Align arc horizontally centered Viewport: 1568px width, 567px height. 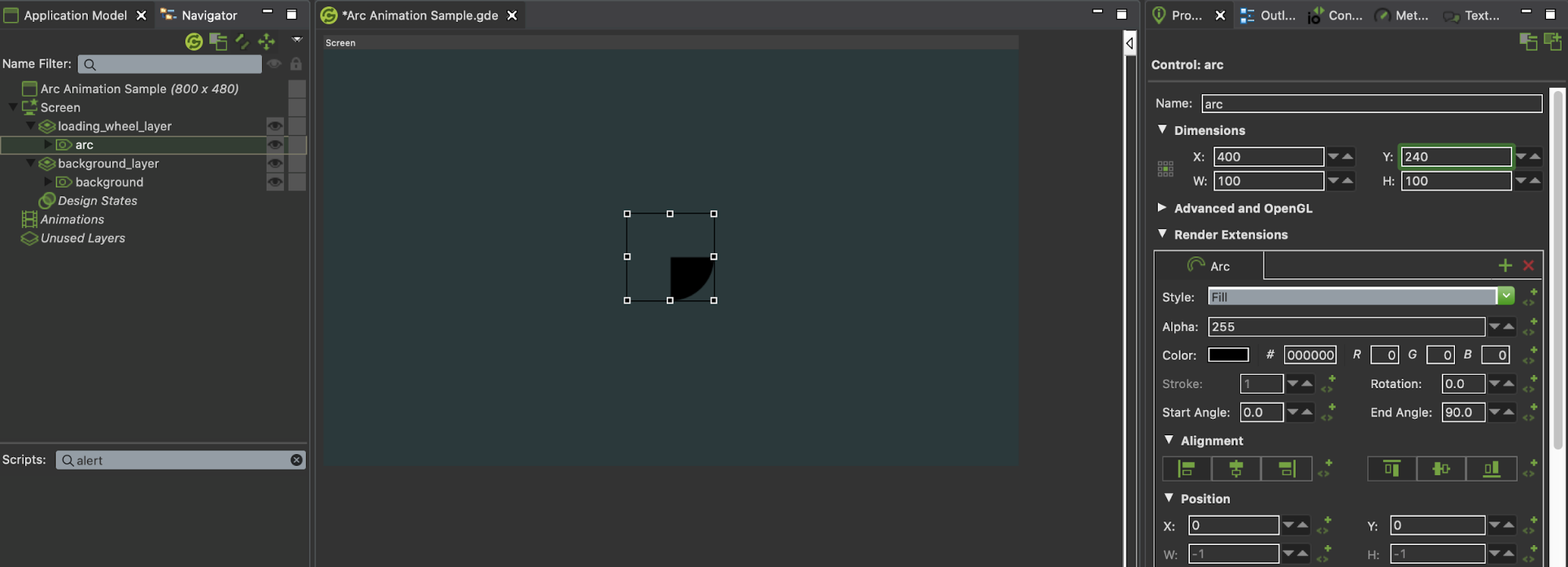coord(1236,469)
